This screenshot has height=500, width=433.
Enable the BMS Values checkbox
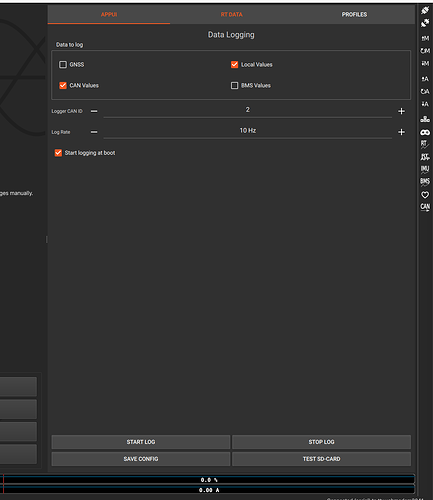pos(234,85)
